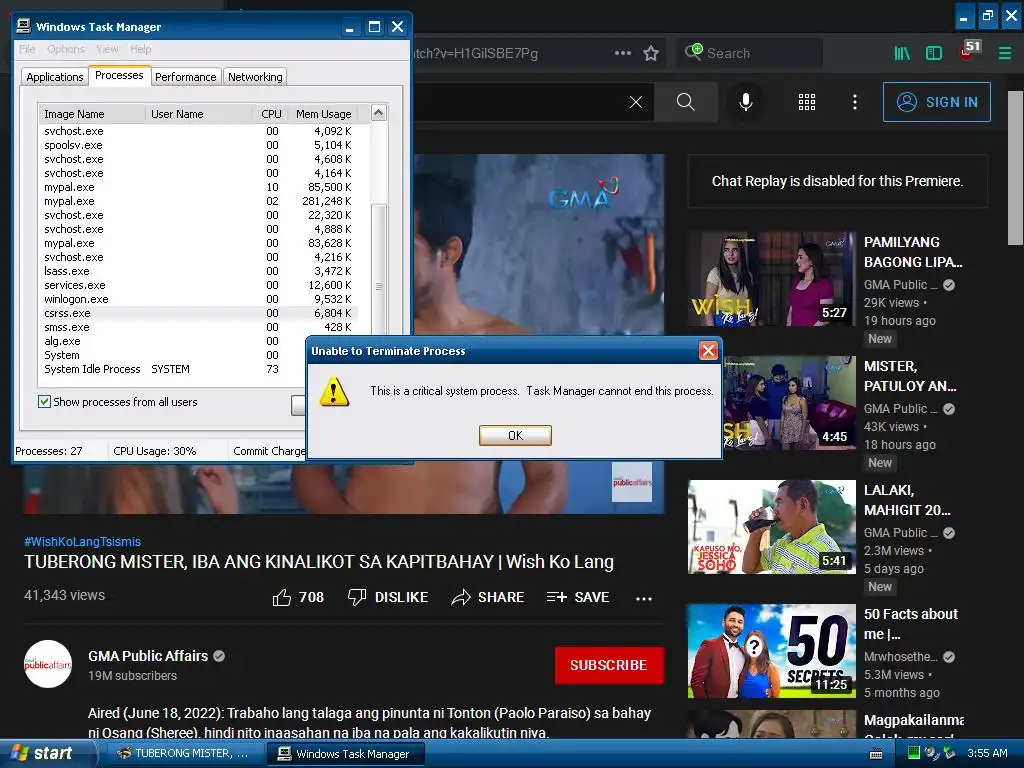
Task: Open the browser library icon
Action: click(902, 53)
